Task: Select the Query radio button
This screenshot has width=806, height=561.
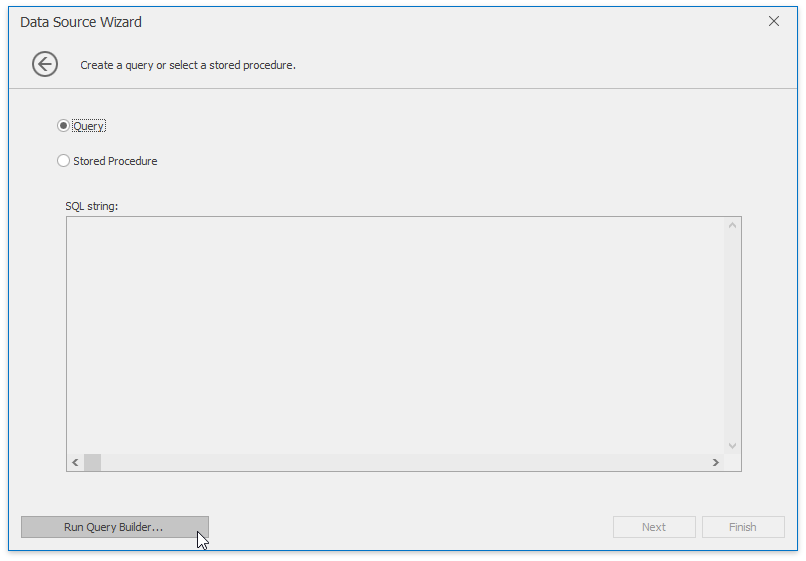Action: coord(63,126)
